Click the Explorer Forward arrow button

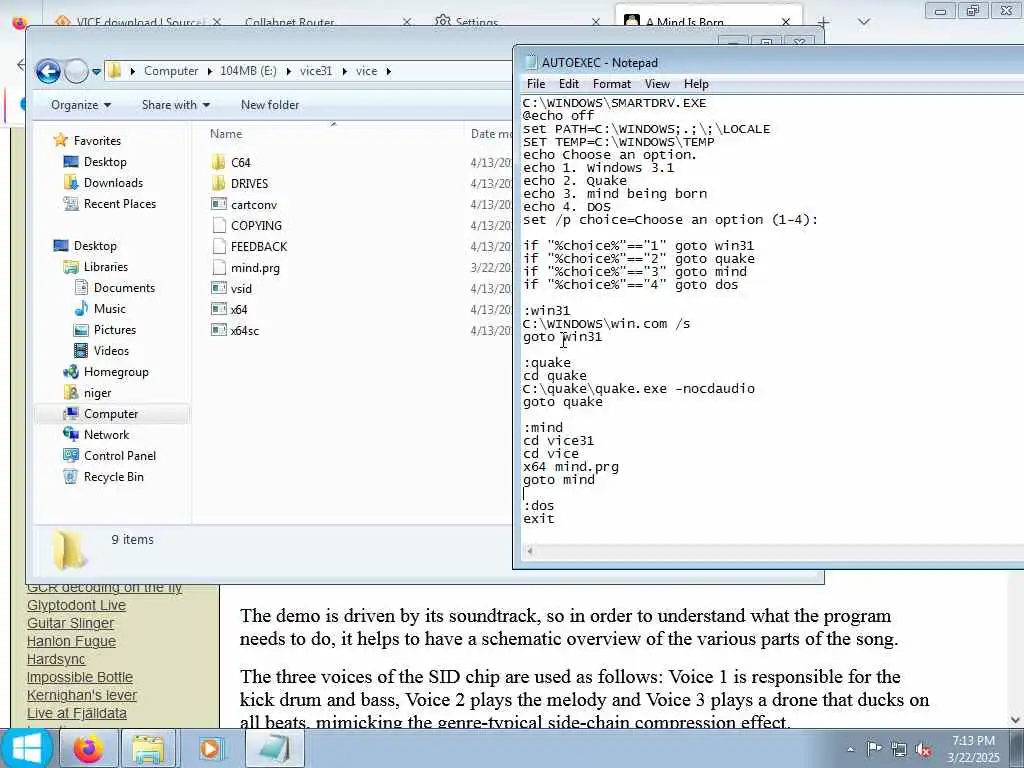tap(76, 71)
